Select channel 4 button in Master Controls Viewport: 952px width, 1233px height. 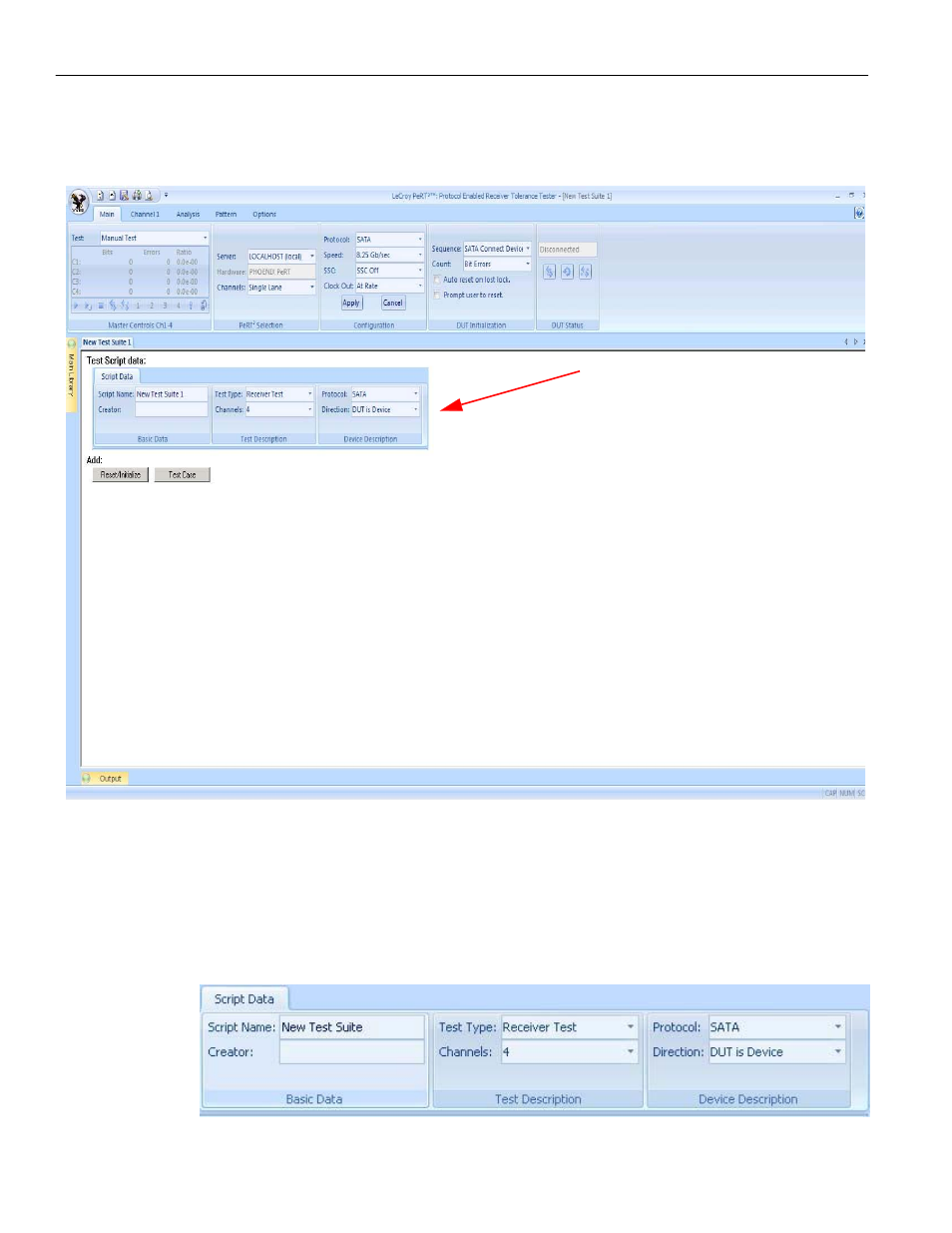tap(178, 306)
